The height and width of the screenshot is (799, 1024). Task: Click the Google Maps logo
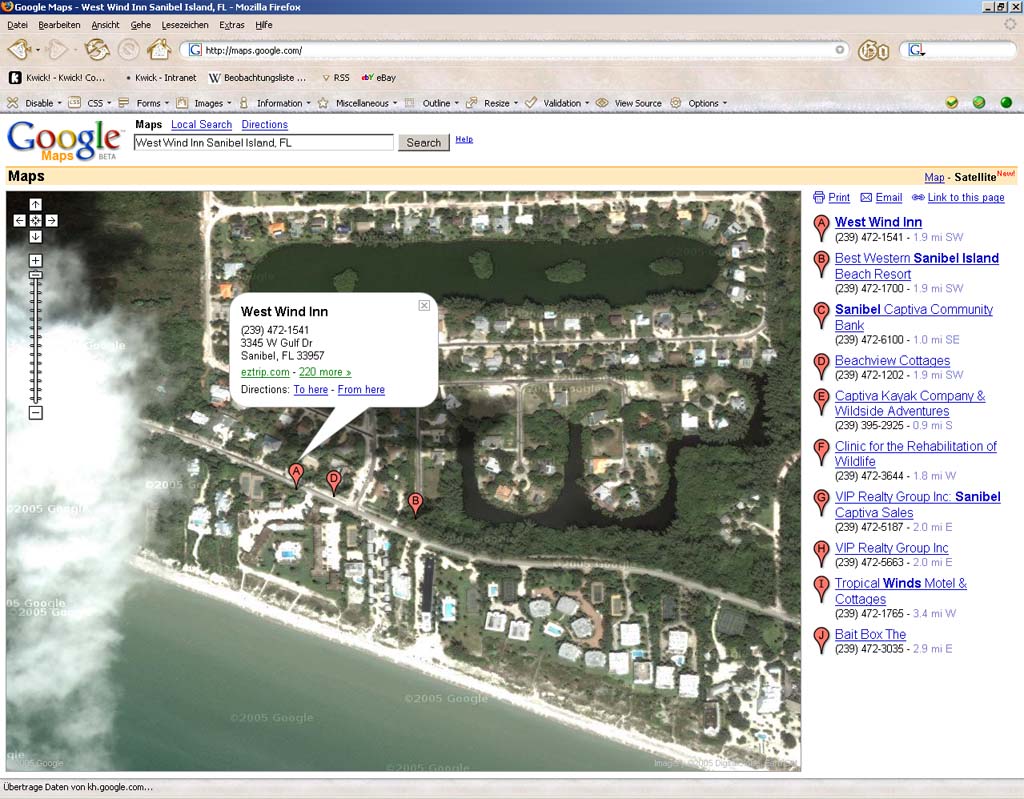64,140
